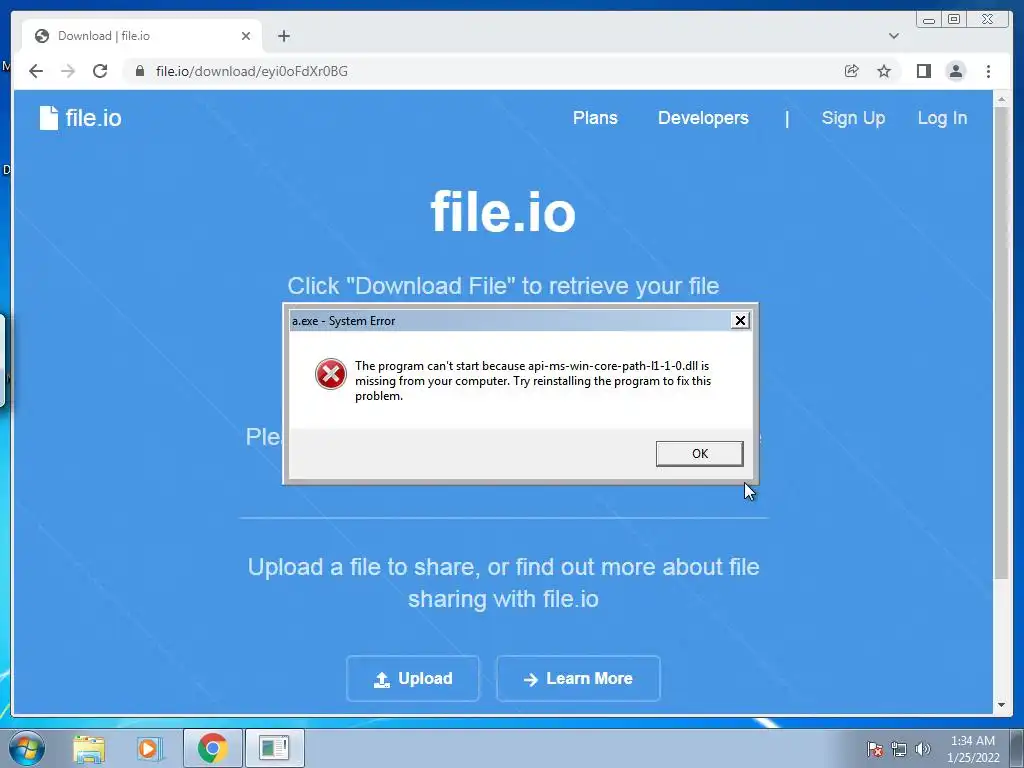Click the Upload button
Image resolution: width=1024 pixels, height=768 pixels.
click(x=413, y=679)
